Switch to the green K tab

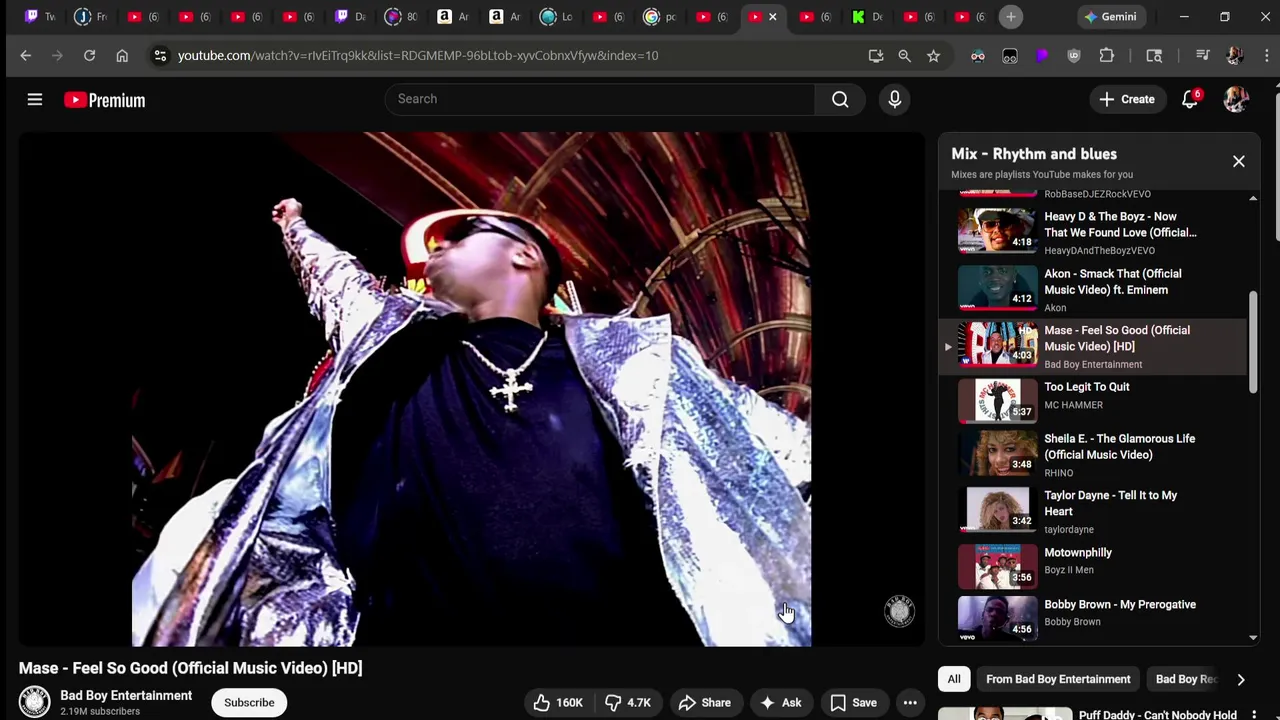pyautogui.click(x=866, y=16)
